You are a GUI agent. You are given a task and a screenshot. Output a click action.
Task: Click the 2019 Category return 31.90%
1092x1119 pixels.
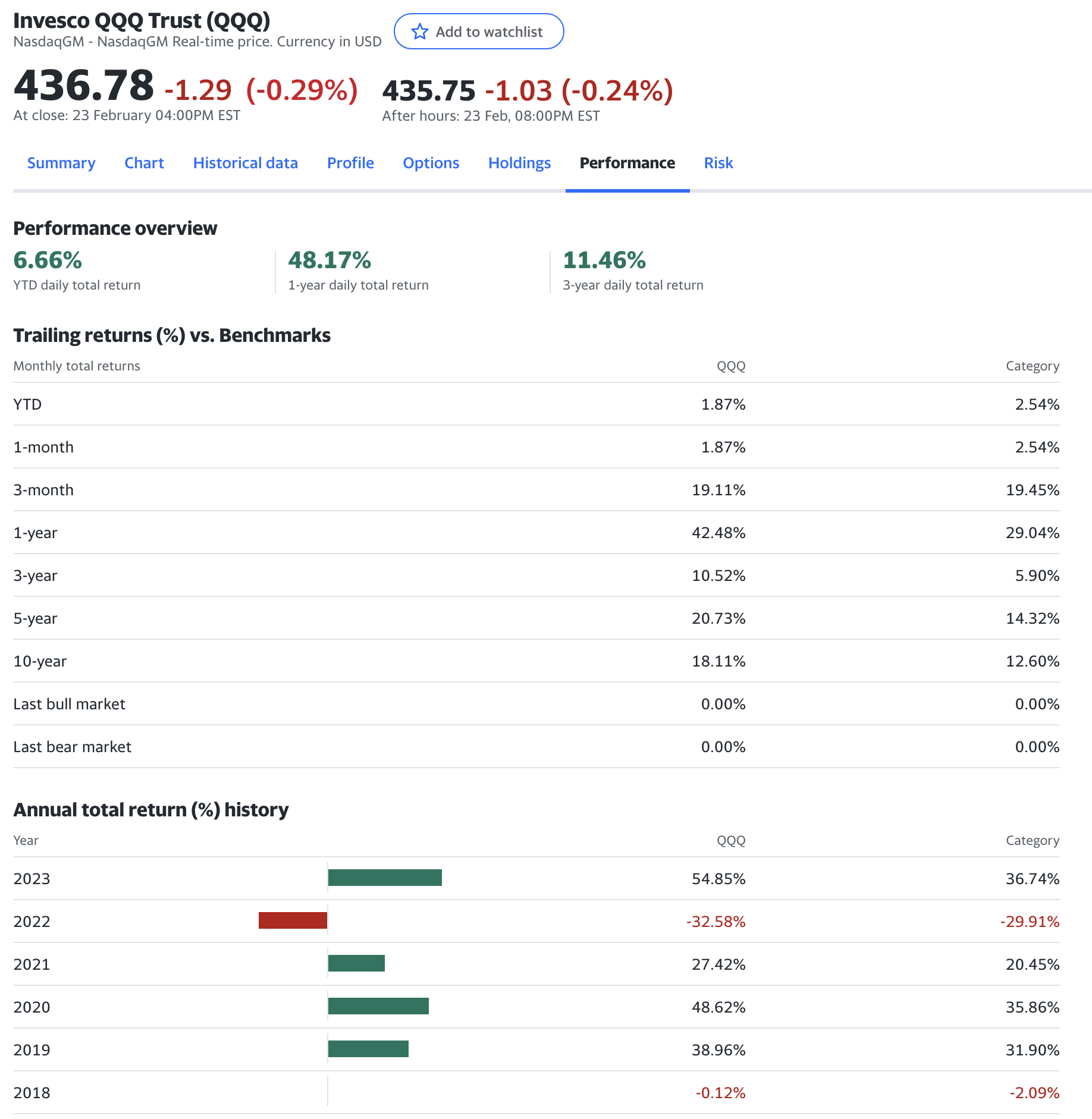(x=1033, y=1050)
